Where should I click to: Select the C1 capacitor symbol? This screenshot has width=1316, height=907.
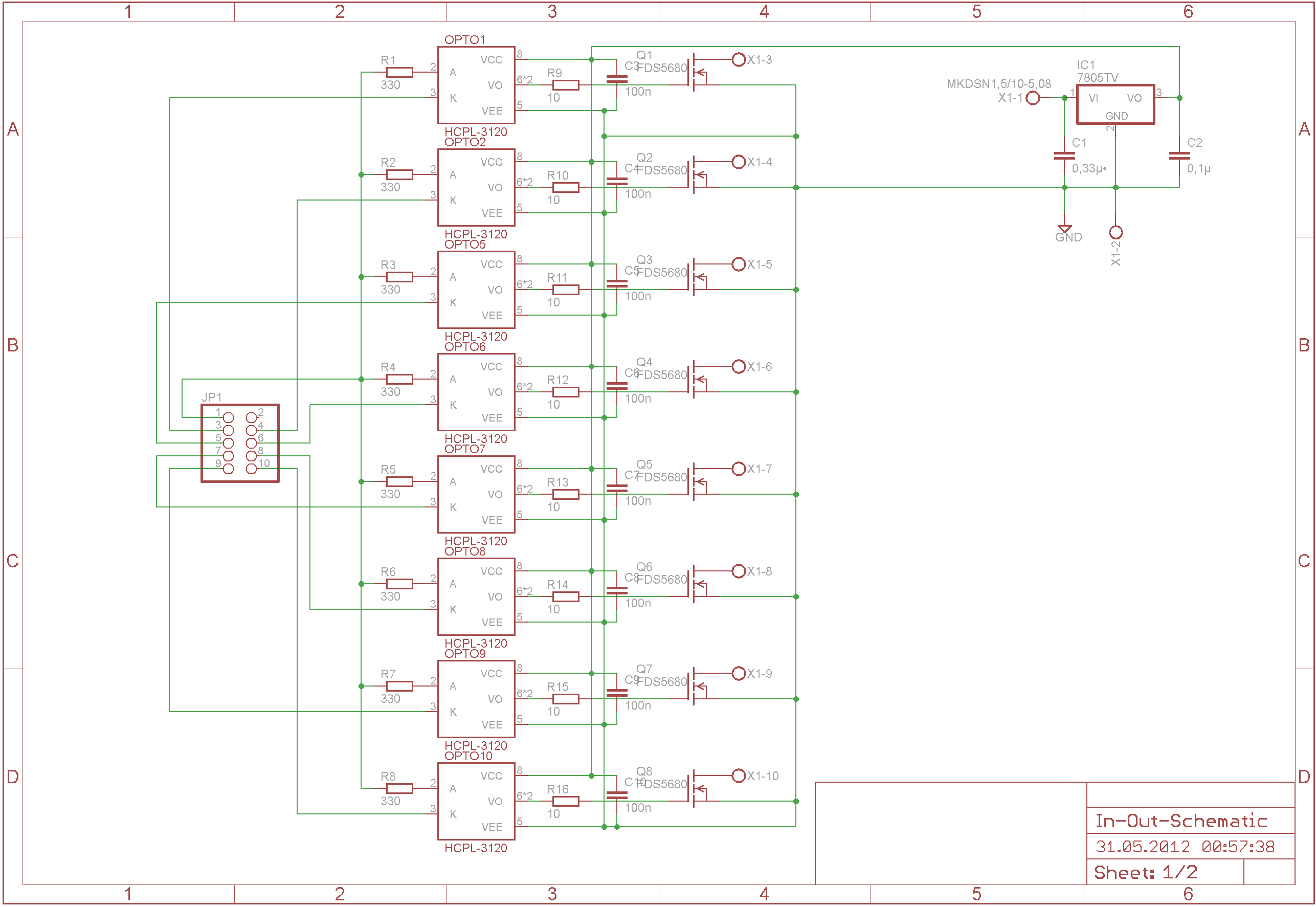[x=1064, y=156]
